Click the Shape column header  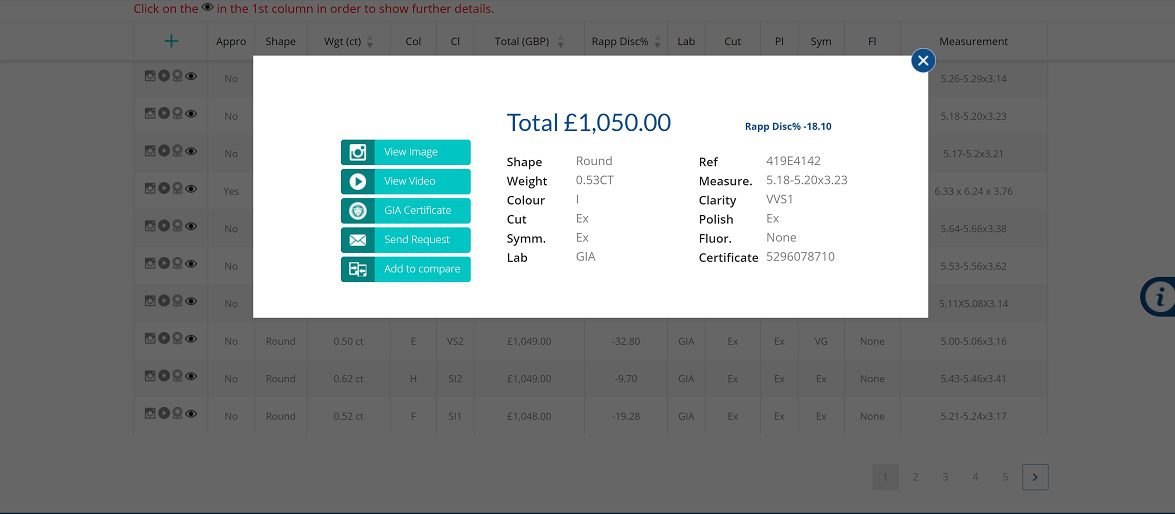click(280, 42)
